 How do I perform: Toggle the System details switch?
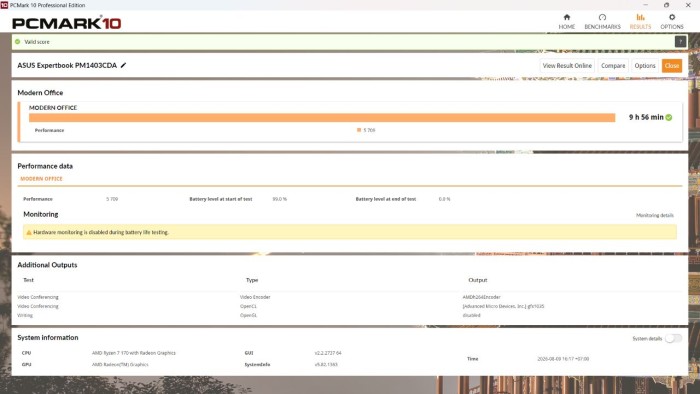pos(673,338)
